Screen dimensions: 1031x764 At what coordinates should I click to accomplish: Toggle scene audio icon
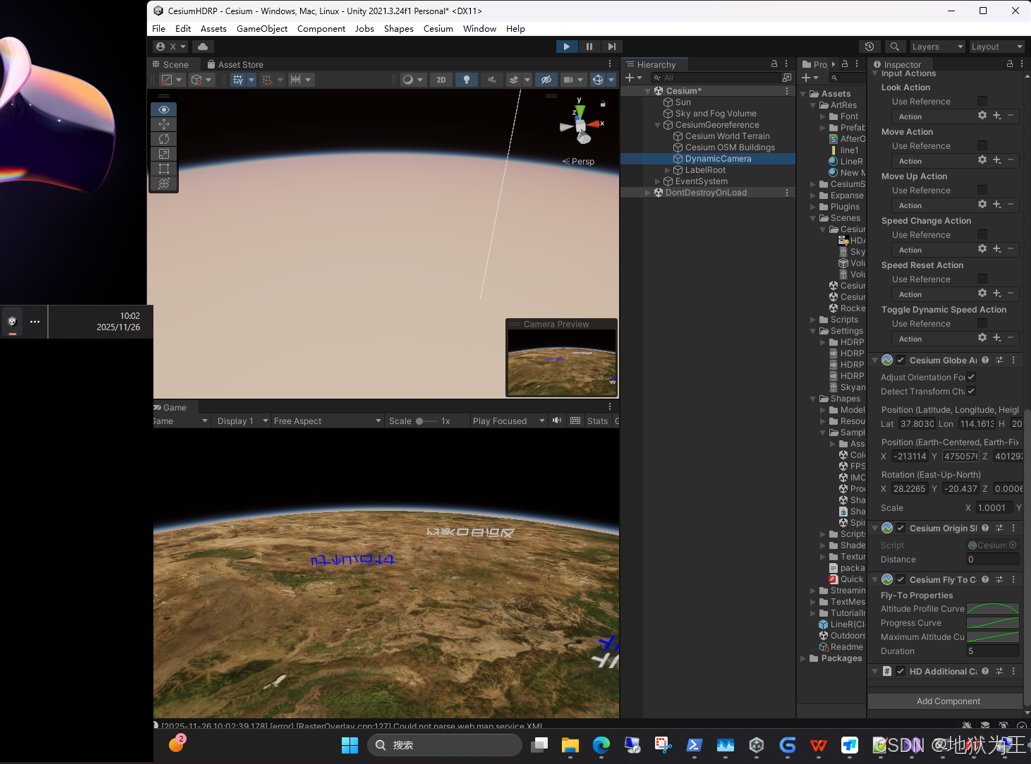coord(491,80)
